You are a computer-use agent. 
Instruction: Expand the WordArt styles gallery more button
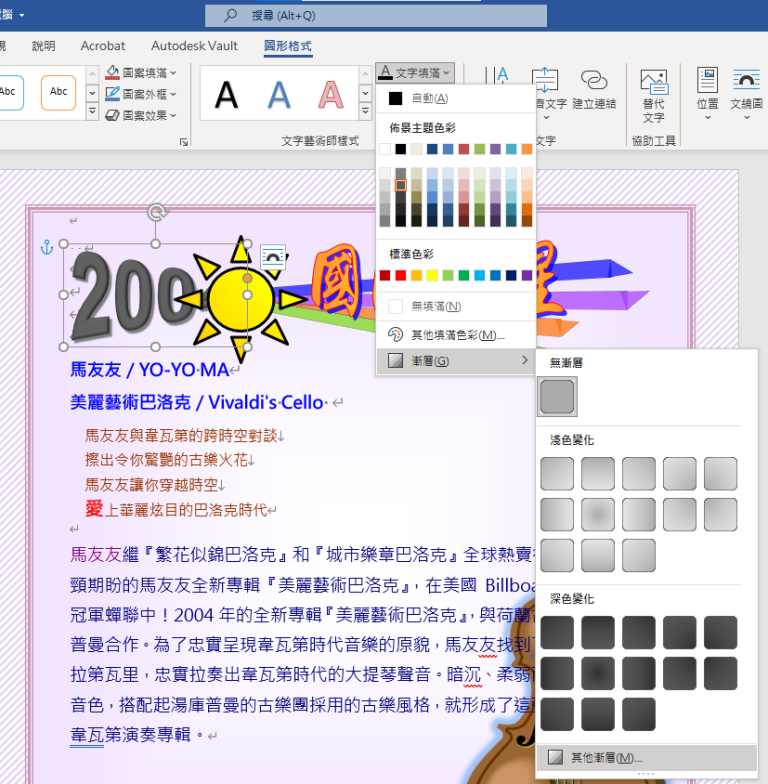pyautogui.click(x=366, y=112)
